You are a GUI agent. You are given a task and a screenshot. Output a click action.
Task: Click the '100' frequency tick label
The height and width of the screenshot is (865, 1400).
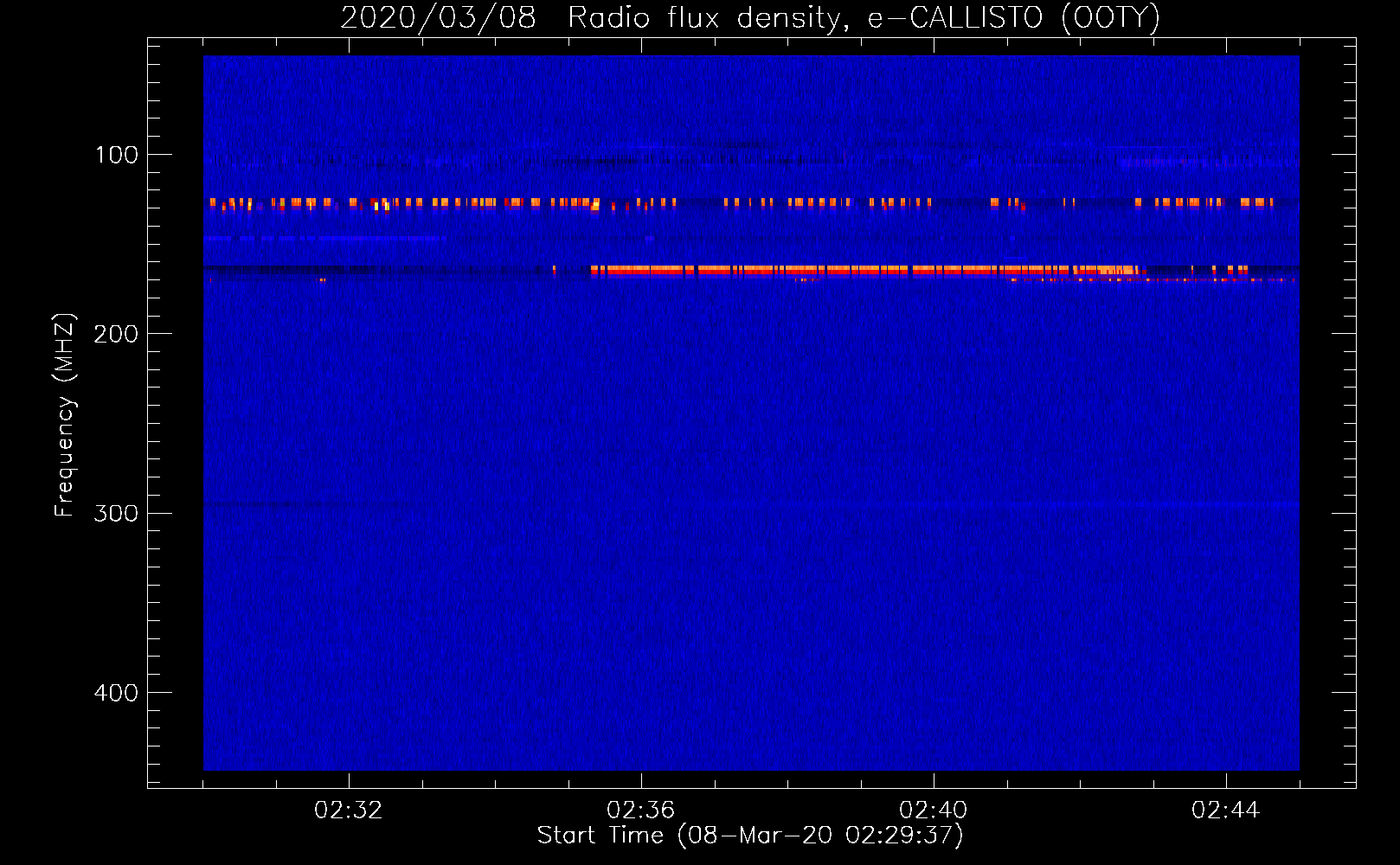tap(117, 155)
